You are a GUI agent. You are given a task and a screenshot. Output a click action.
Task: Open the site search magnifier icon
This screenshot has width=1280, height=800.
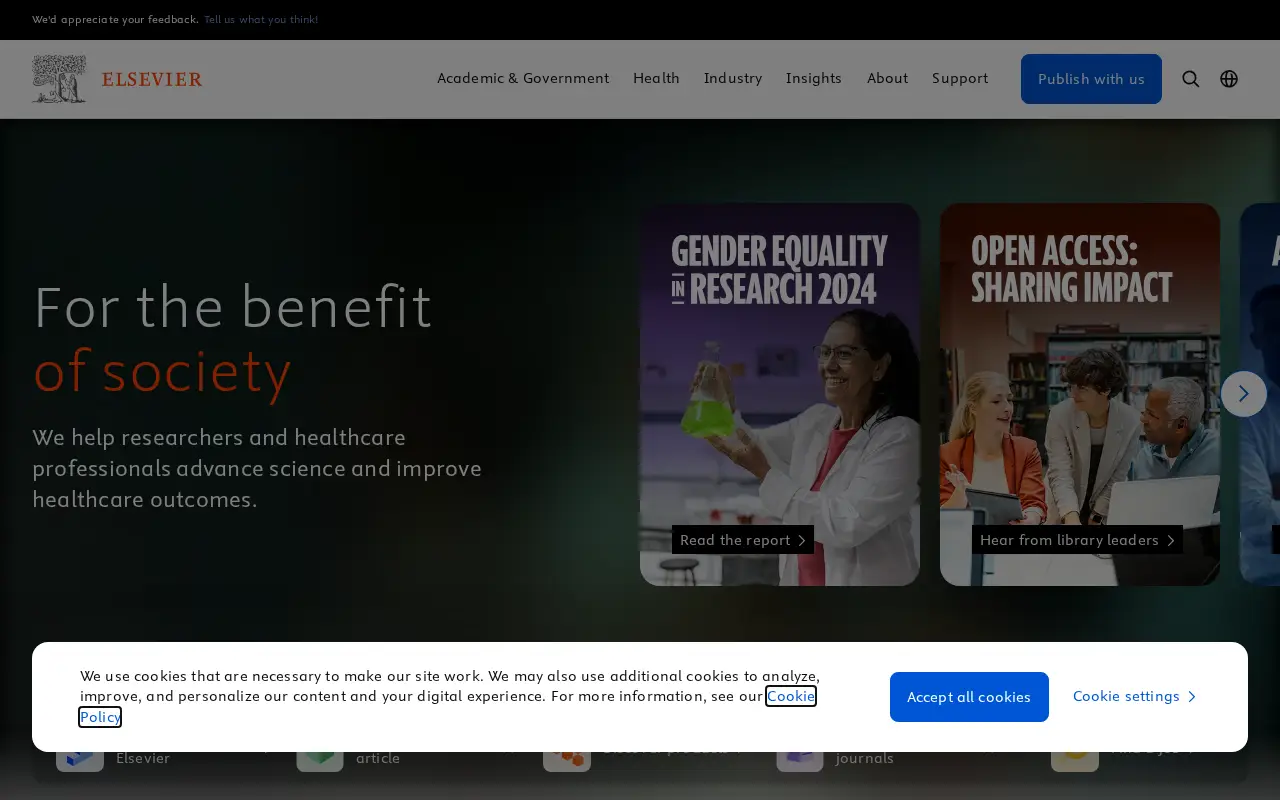(1190, 79)
